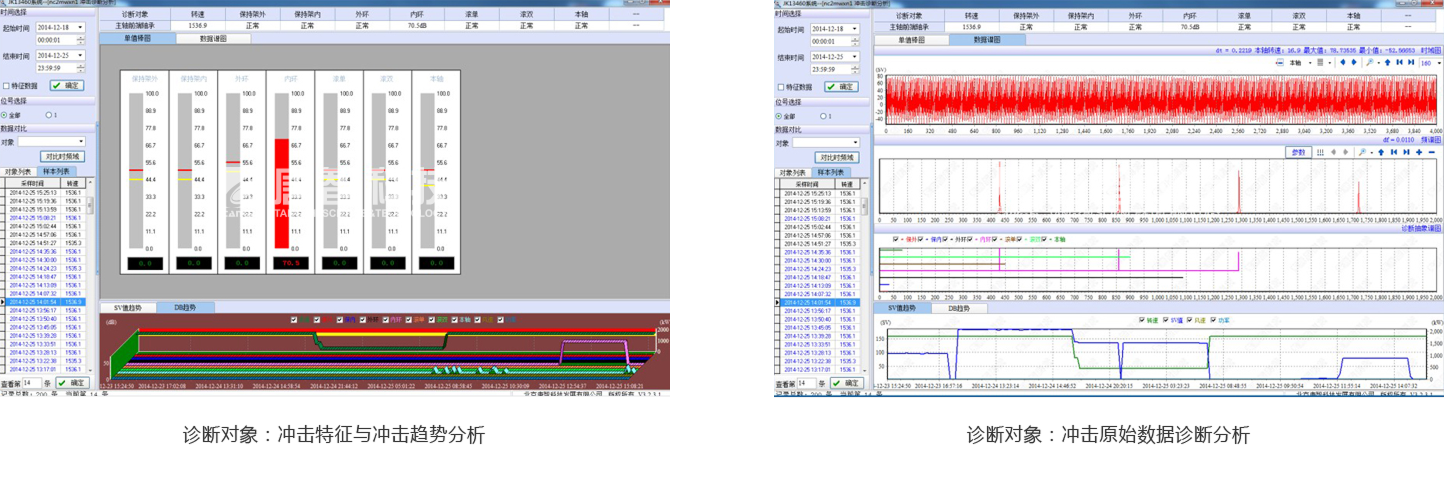1444x496 pixels.
Task: Select sample row 2014-12-25 15:25:13 in gauge window
Action: pyautogui.click(x=35, y=193)
